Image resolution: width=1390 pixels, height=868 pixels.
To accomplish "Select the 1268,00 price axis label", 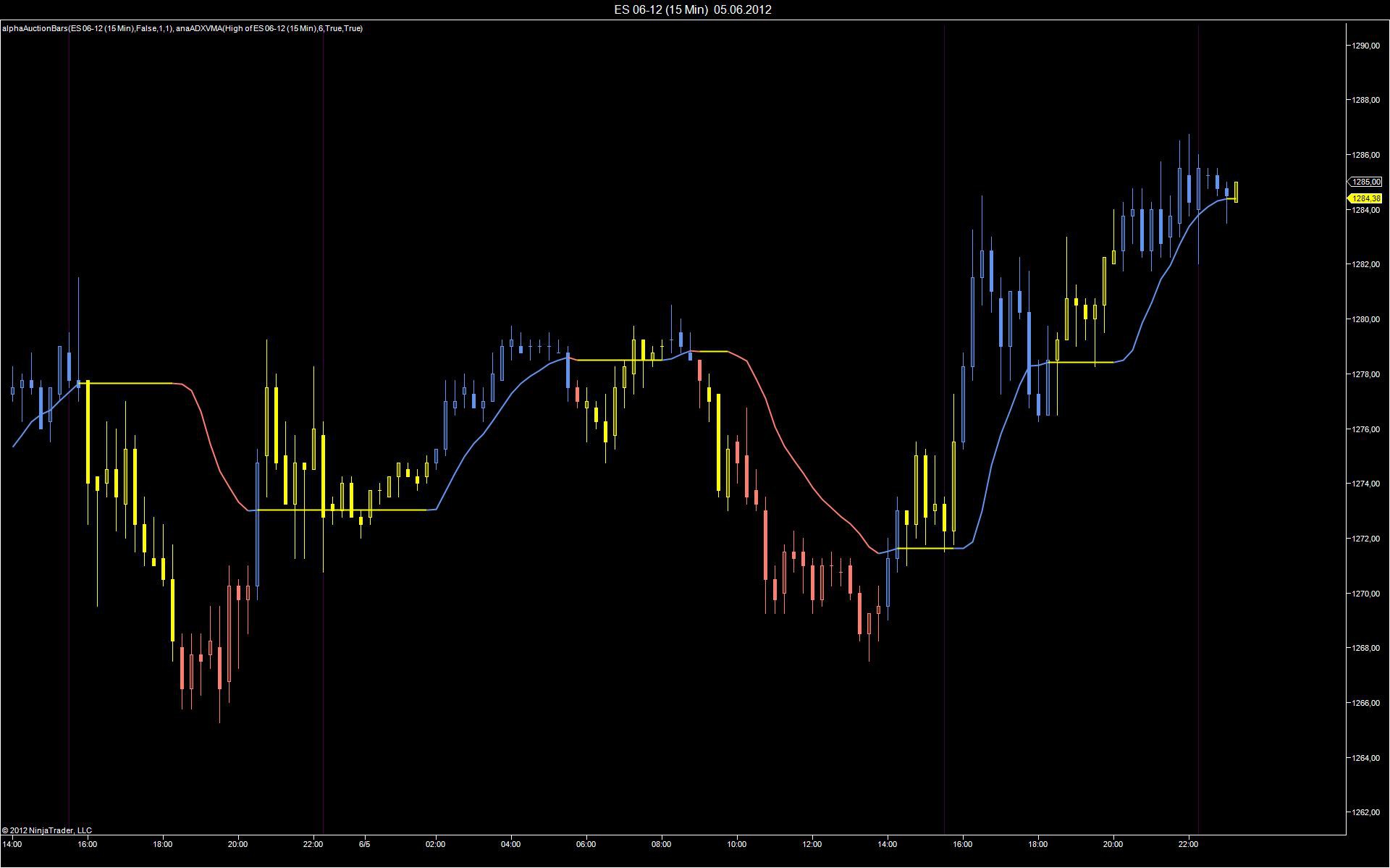I will pos(1366,648).
